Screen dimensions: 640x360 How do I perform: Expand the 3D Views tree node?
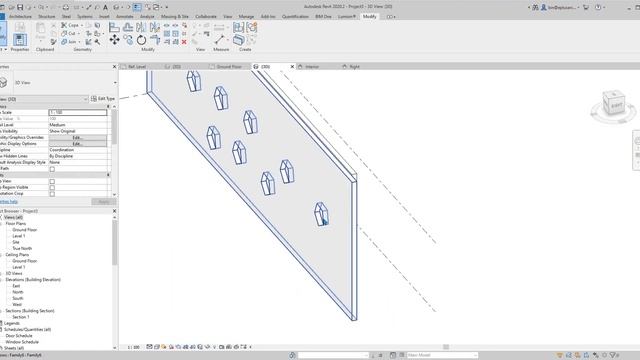coord(2,273)
